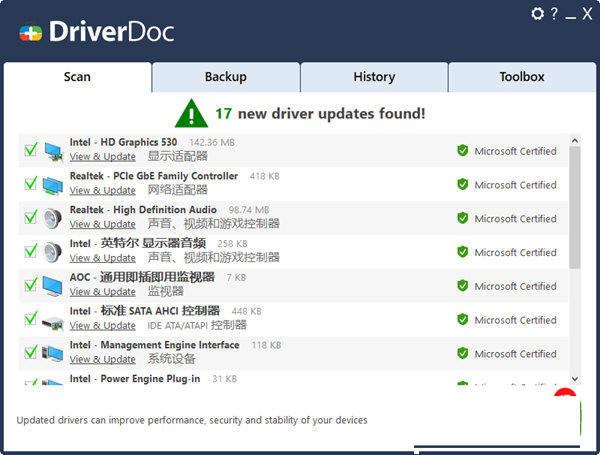Click the Intel HD Graphics 530 device icon
This screenshot has height=455, width=600.
point(53,152)
